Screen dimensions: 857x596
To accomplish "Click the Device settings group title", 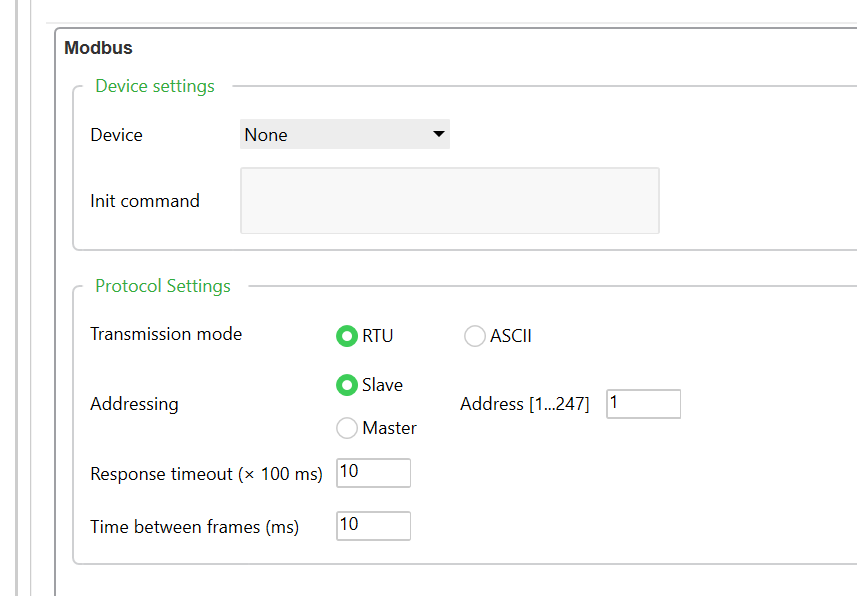I will [155, 86].
